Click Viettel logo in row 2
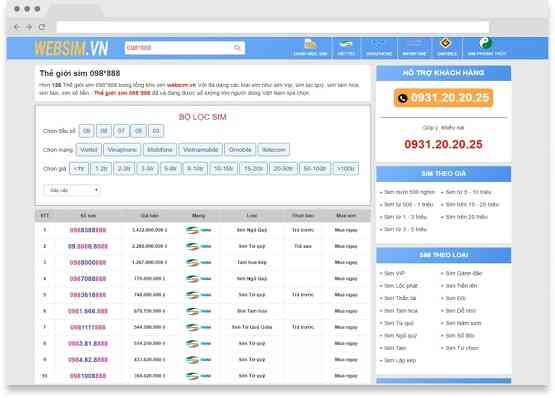555x398 pixels. click(x=198, y=246)
